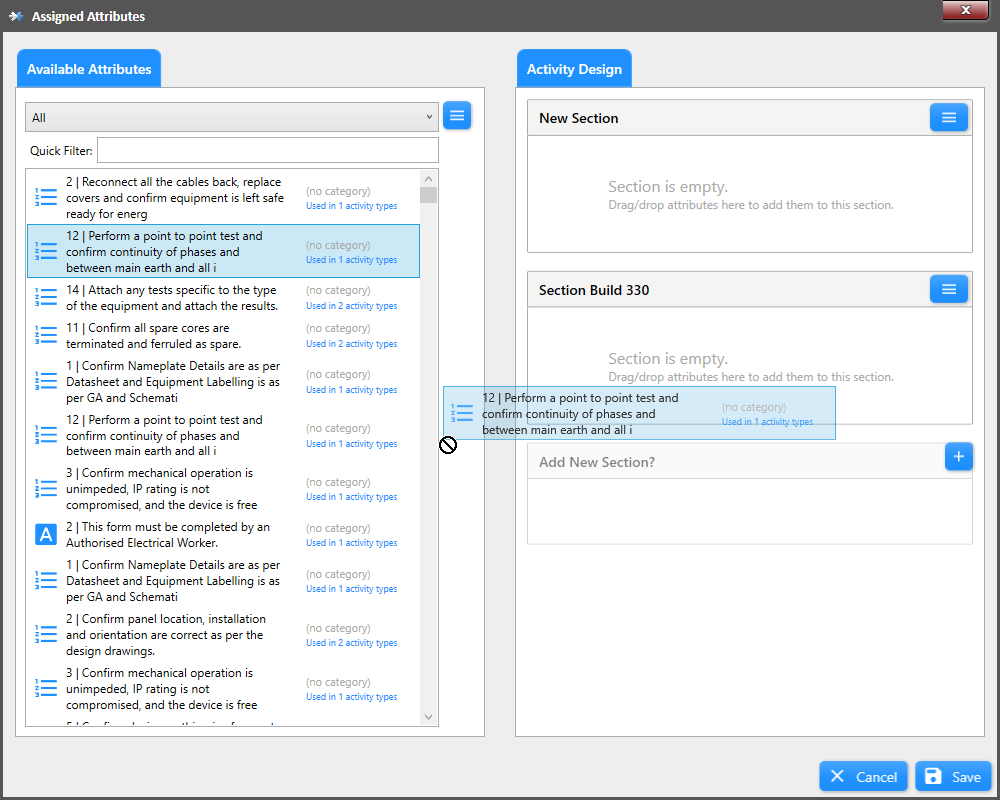Click 'Used in 2 activity types' link for item 14
This screenshot has width=1000, height=800.
(351, 306)
